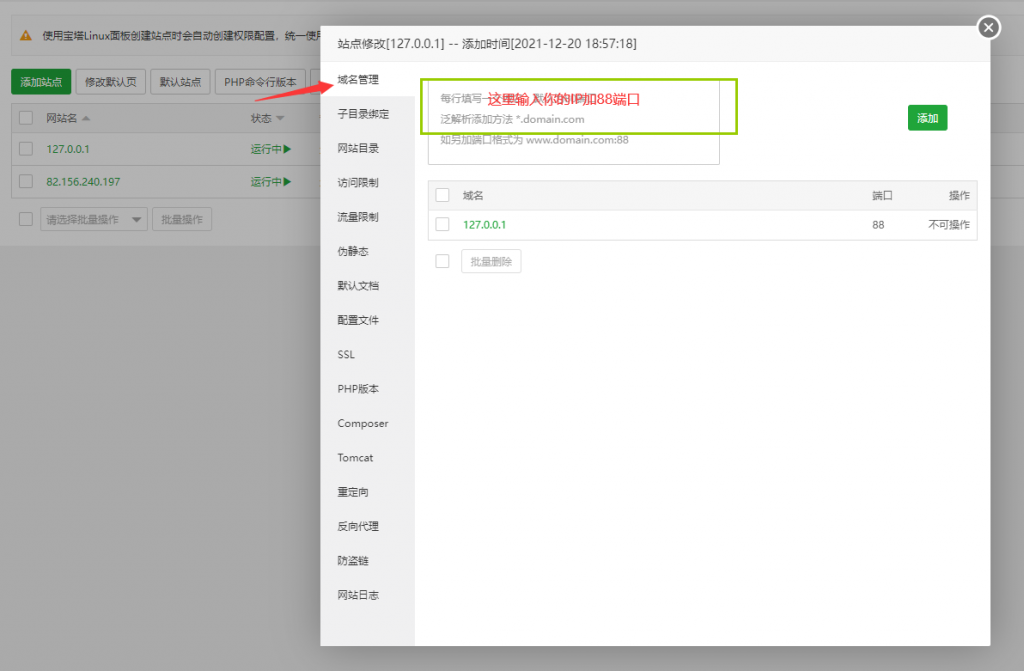Click the green 添加 button
The image size is (1024, 671).
(926, 117)
